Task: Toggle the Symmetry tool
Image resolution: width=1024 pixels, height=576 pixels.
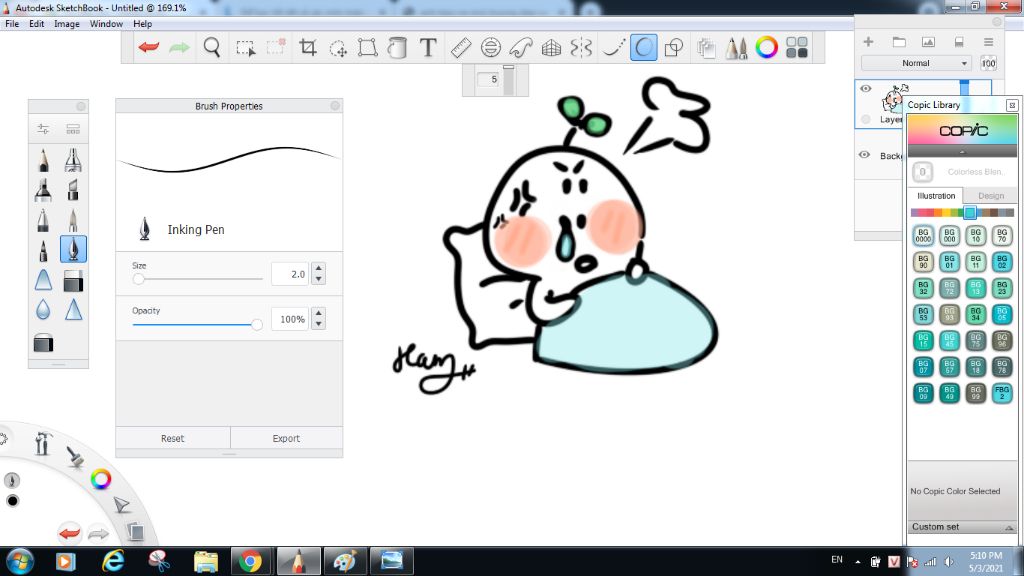Action: point(581,47)
